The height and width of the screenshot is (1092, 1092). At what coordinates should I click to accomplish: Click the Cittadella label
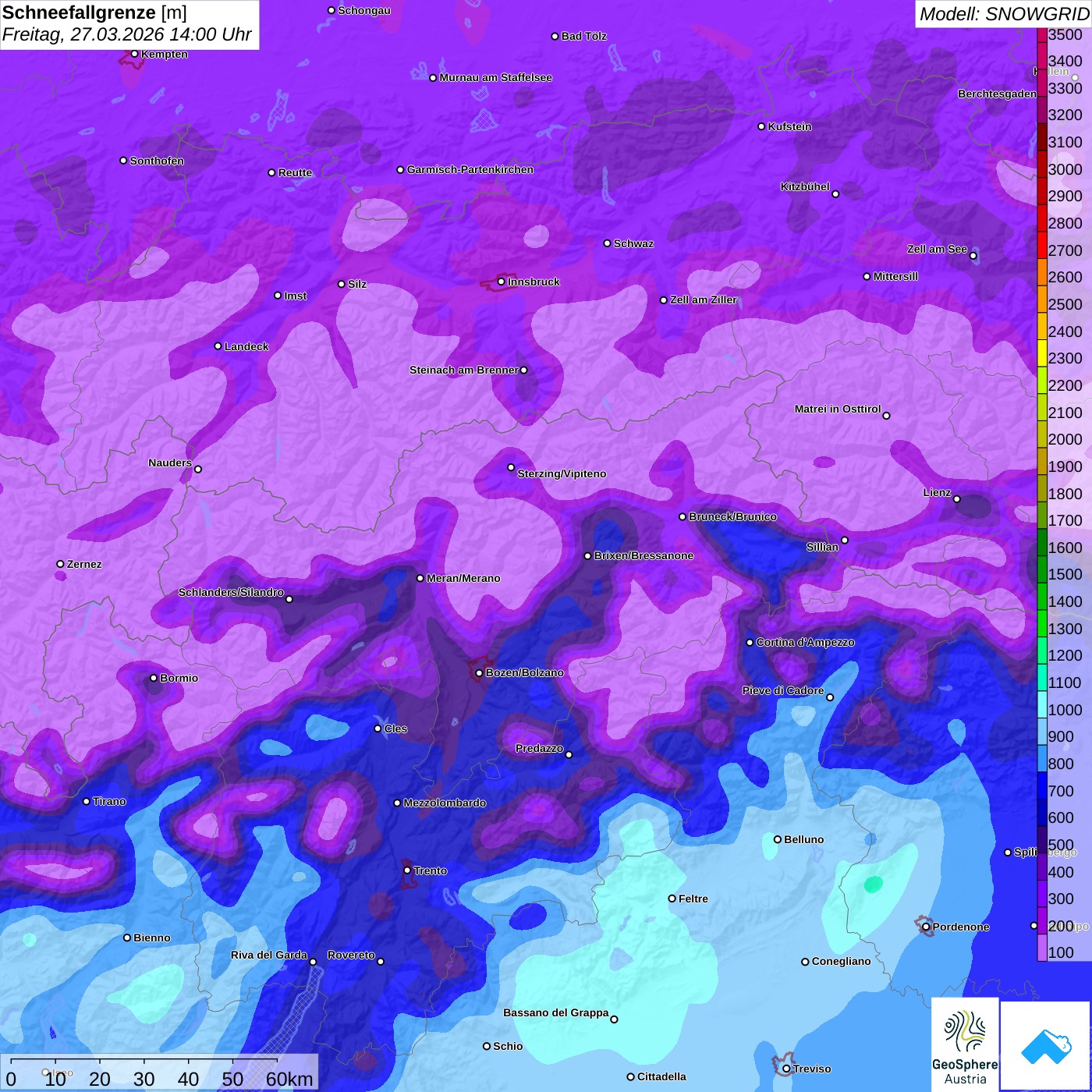(x=661, y=1076)
